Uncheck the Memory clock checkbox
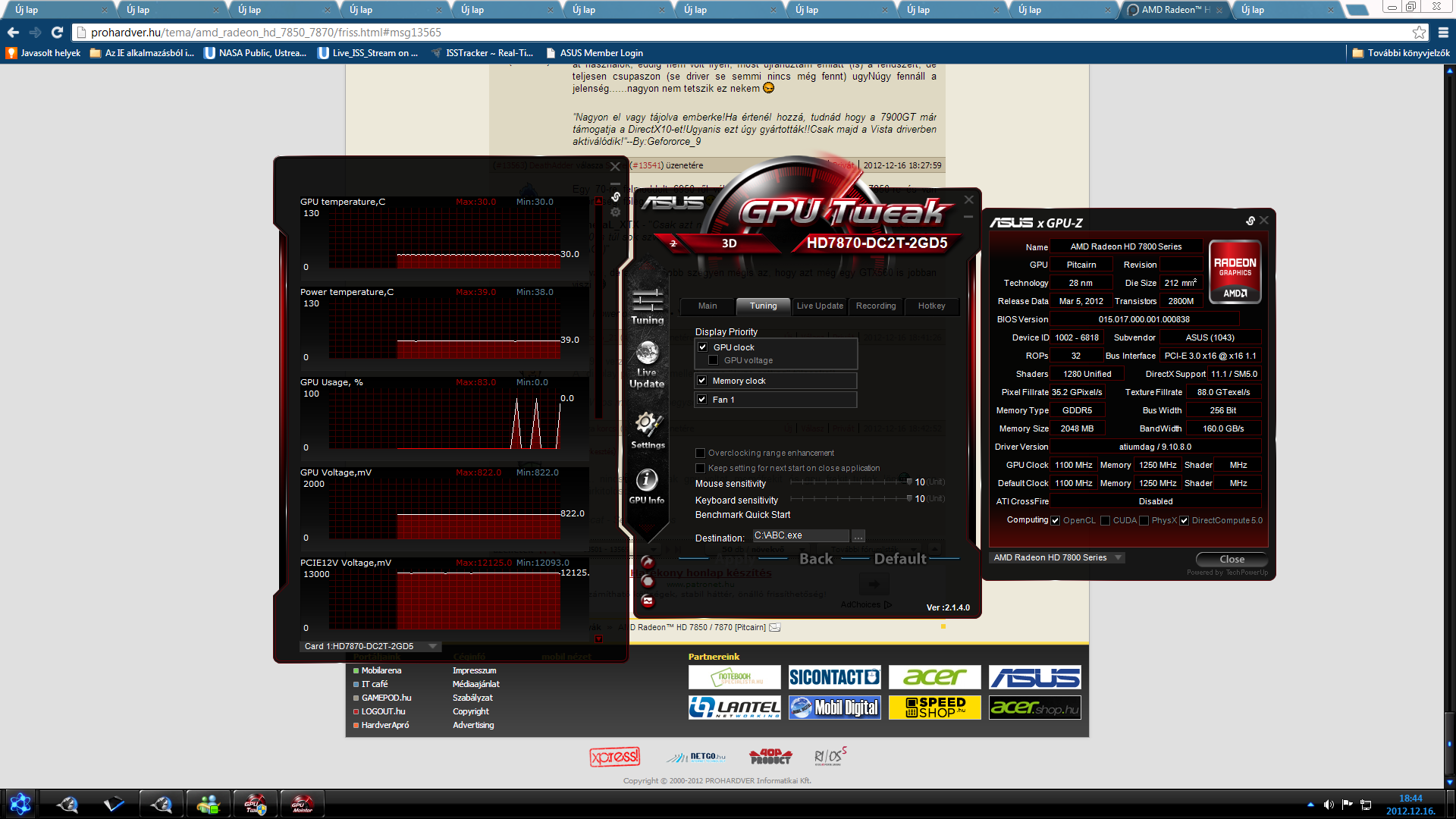 pyautogui.click(x=702, y=381)
